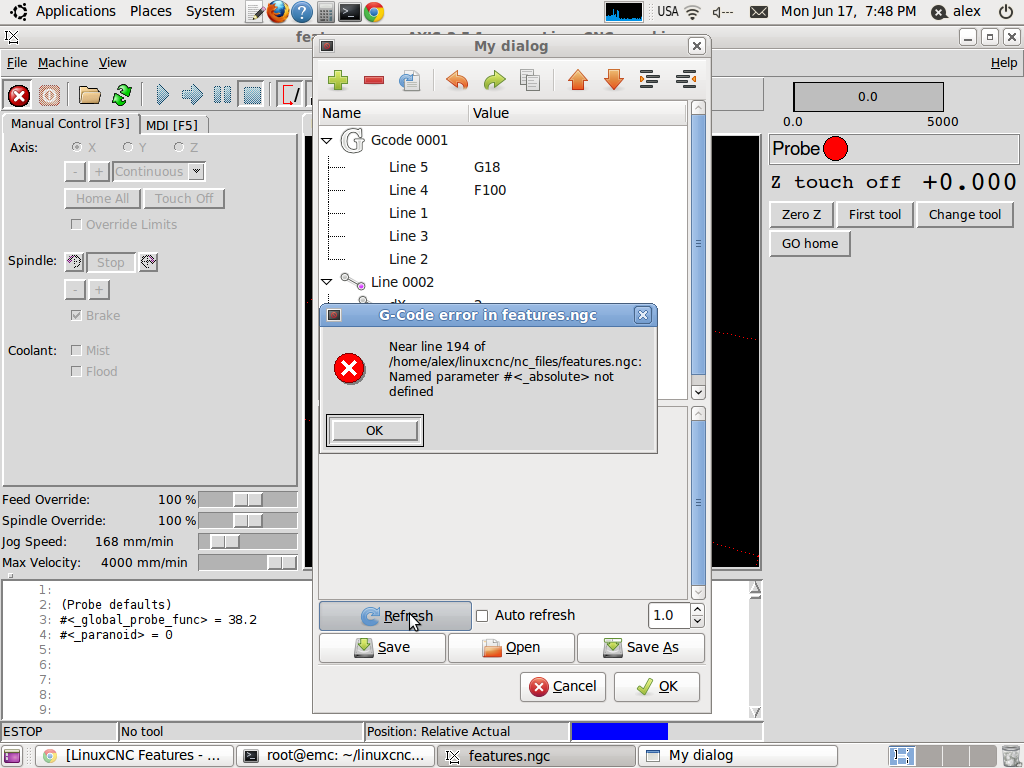1024x768 pixels.
Task: Click the Open button in My dialog
Action: (511, 648)
